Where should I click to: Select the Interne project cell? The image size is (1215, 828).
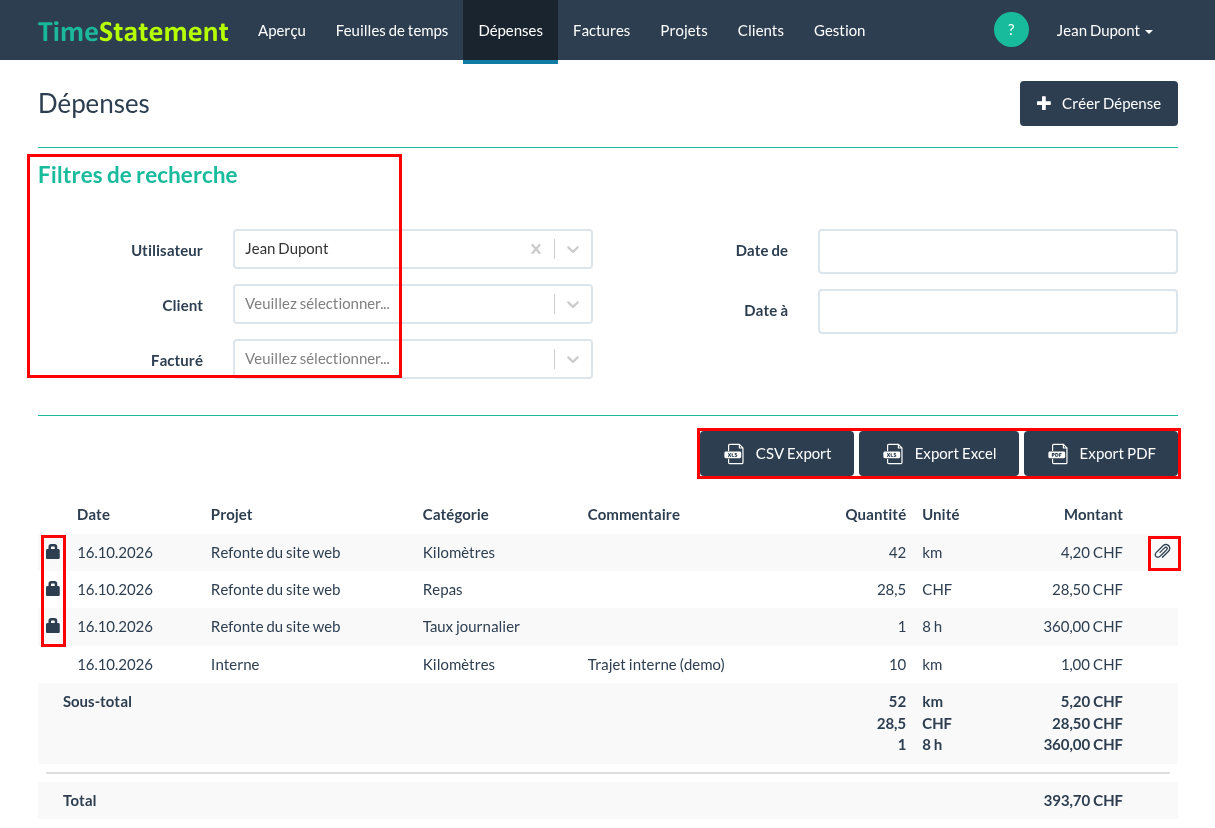[235, 665]
